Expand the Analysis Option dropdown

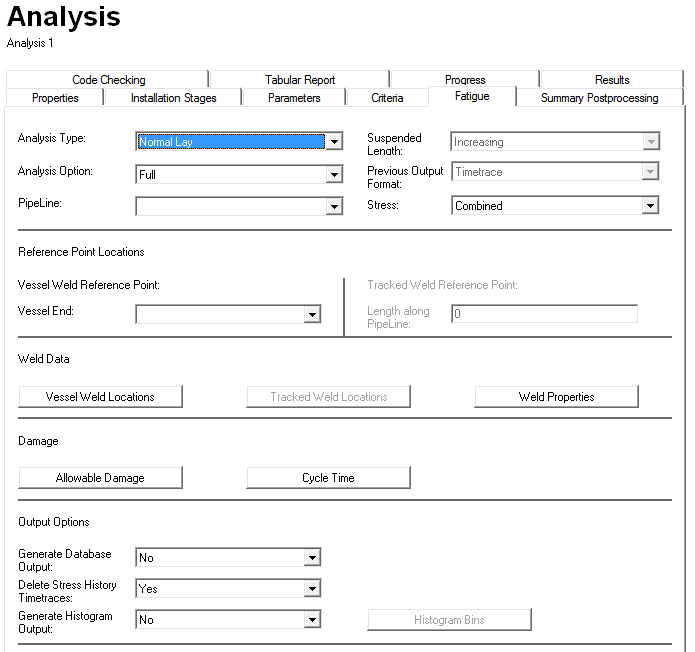[x=334, y=175]
